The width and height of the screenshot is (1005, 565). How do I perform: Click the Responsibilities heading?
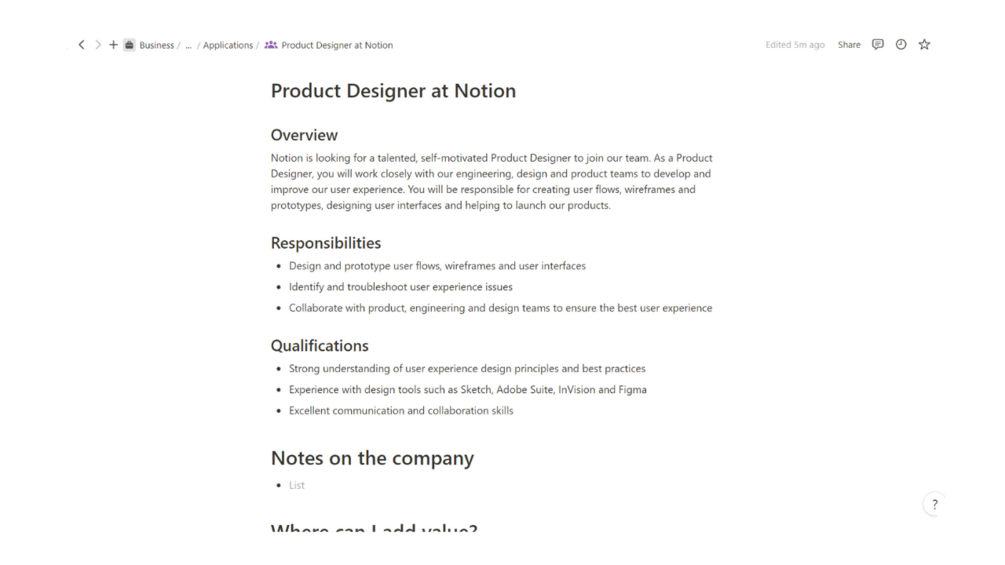pyautogui.click(x=326, y=243)
